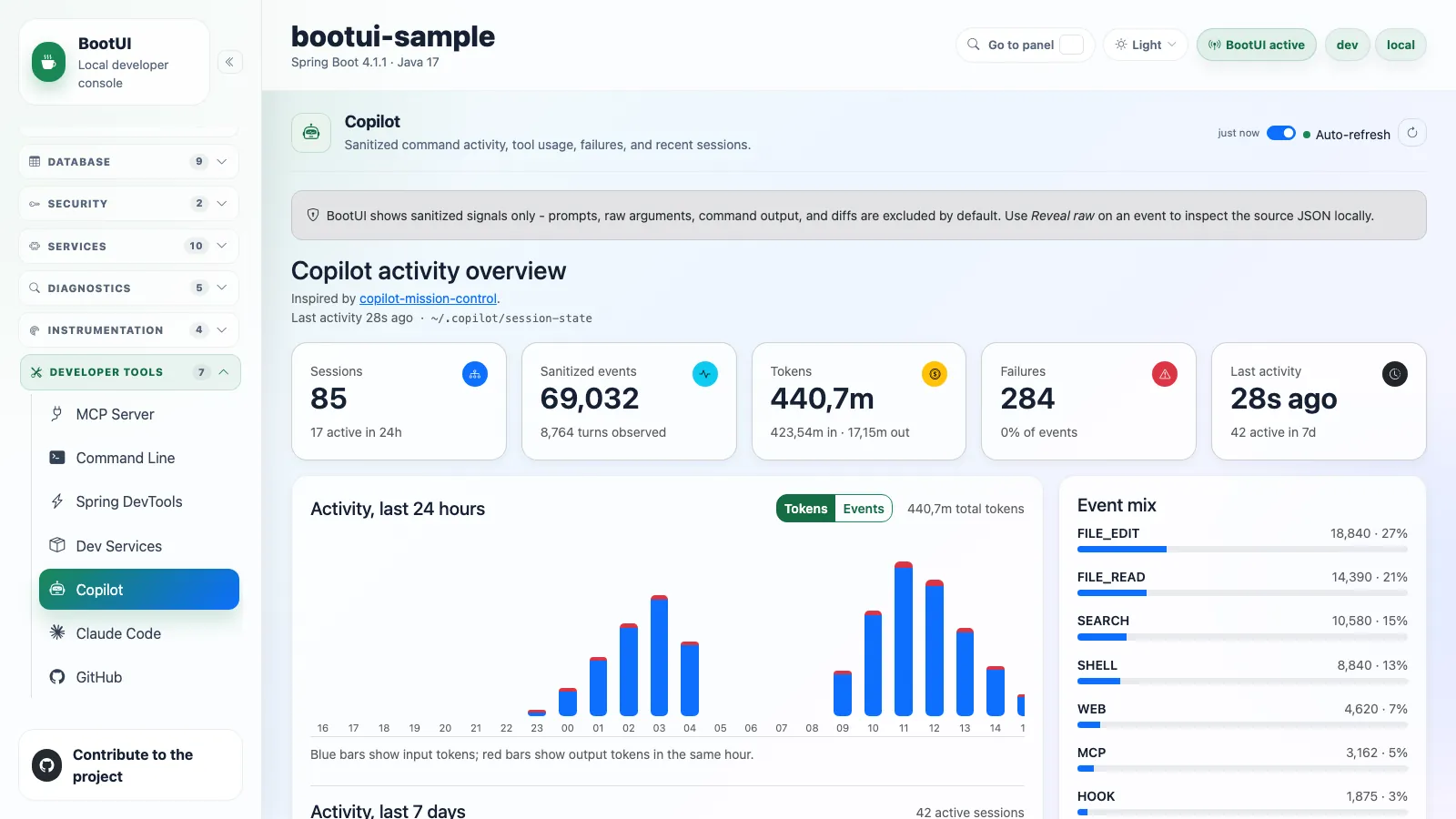Click the FILE_EDIT progress bar
The image size is (1456, 819).
click(x=1242, y=550)
